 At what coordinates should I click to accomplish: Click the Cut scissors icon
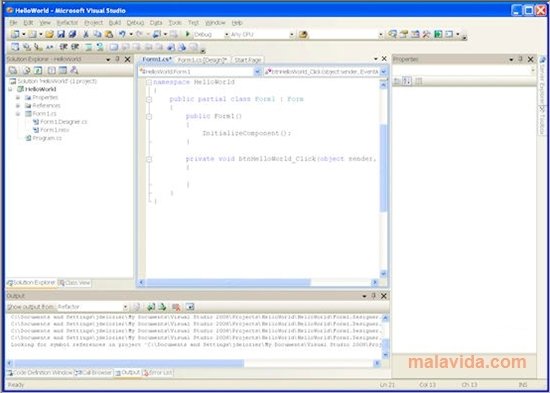[86, 34]
